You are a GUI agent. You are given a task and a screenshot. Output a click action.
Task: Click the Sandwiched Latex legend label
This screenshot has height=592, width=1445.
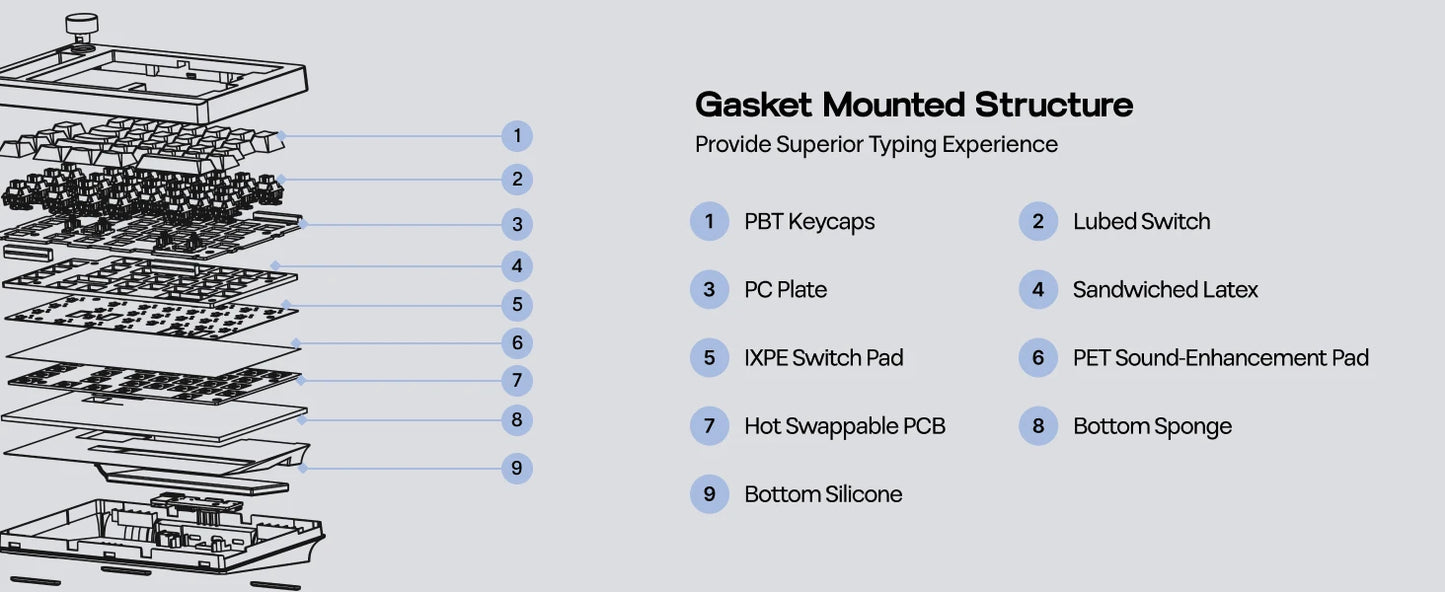pyautogui.click(x=1165, y=290)
